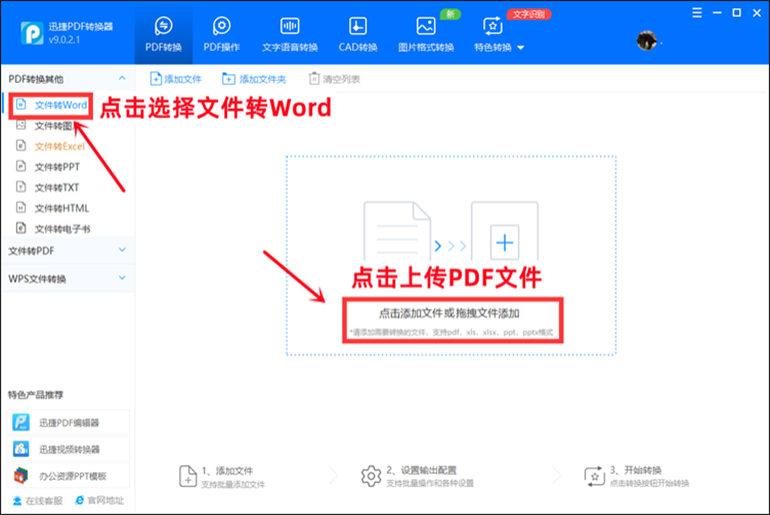
Task: Collapse the PDF转换其他 section
Action: pos(122,79)
